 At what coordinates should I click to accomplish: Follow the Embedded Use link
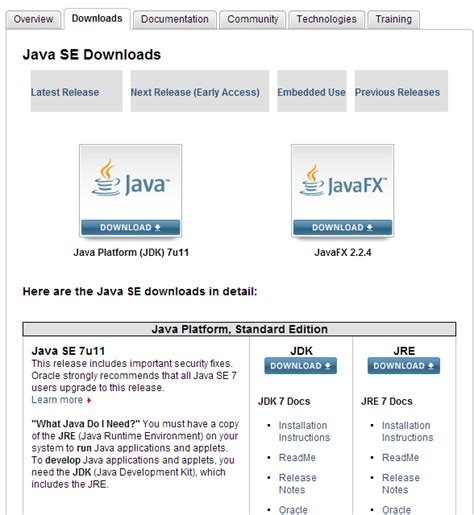point(312,92)
